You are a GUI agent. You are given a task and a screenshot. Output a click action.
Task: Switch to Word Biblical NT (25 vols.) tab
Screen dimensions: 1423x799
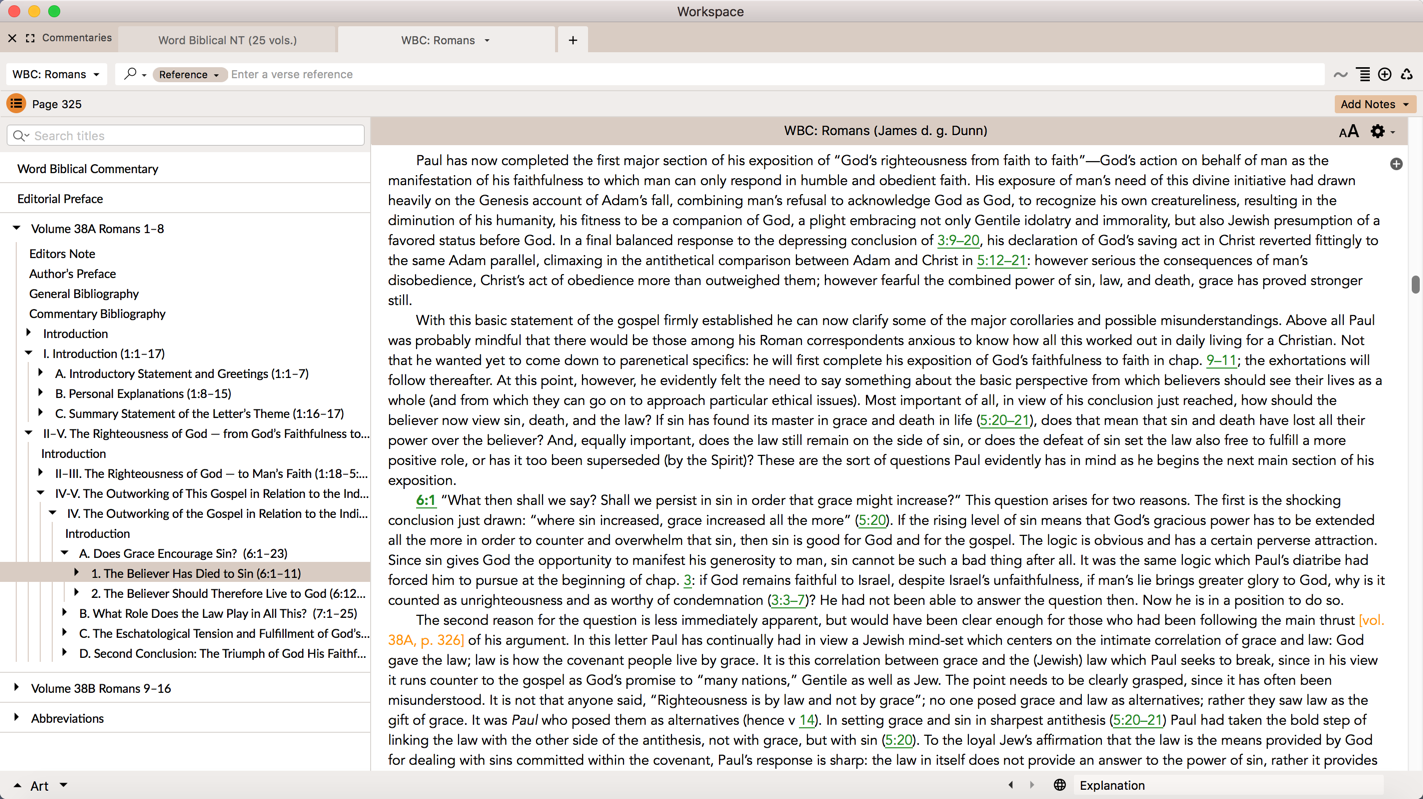(227, 40)
